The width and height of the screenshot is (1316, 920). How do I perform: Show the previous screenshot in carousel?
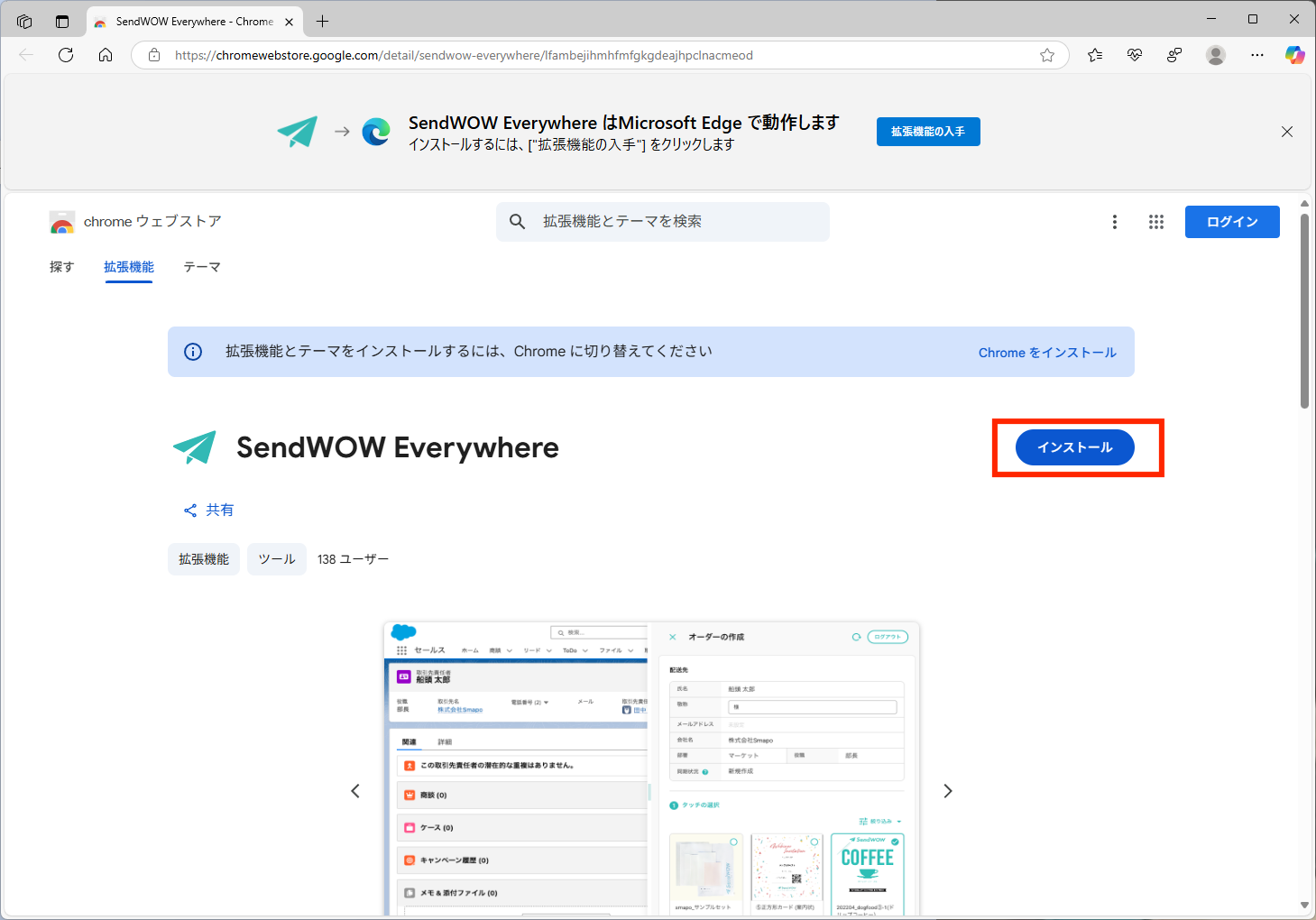pos(355,791)
